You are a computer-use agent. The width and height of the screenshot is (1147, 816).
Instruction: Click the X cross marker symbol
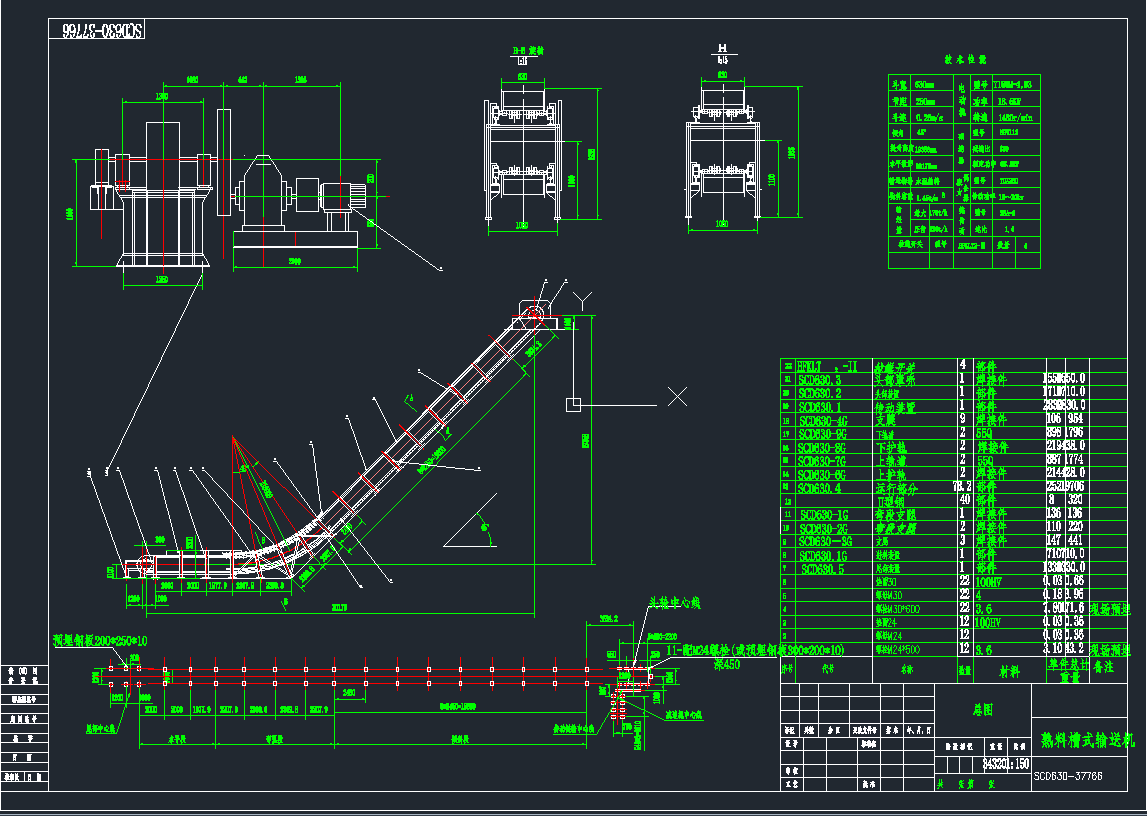click(x=678, y=397)
